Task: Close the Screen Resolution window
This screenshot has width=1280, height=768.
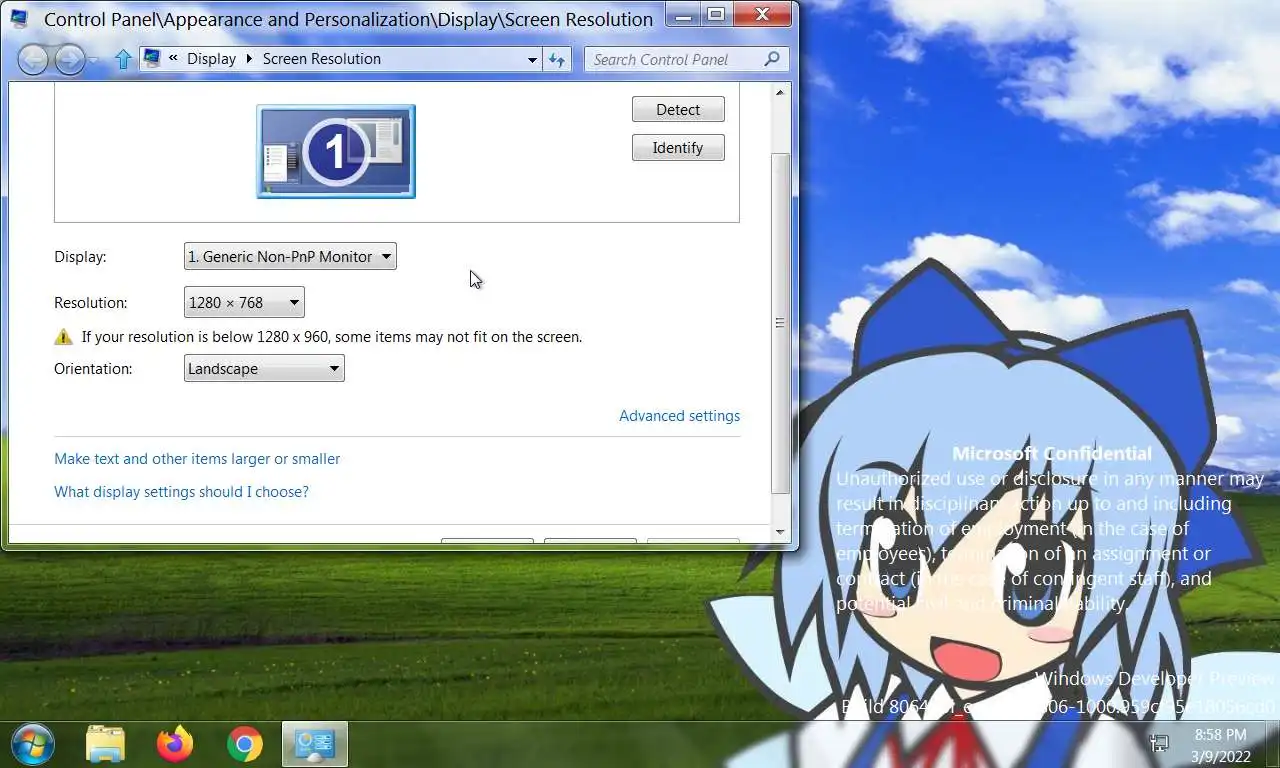Action: (x=762, y=14)
